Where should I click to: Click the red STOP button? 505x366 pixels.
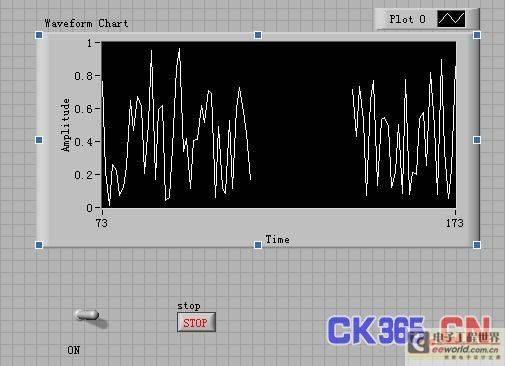(x=196, y=322)
